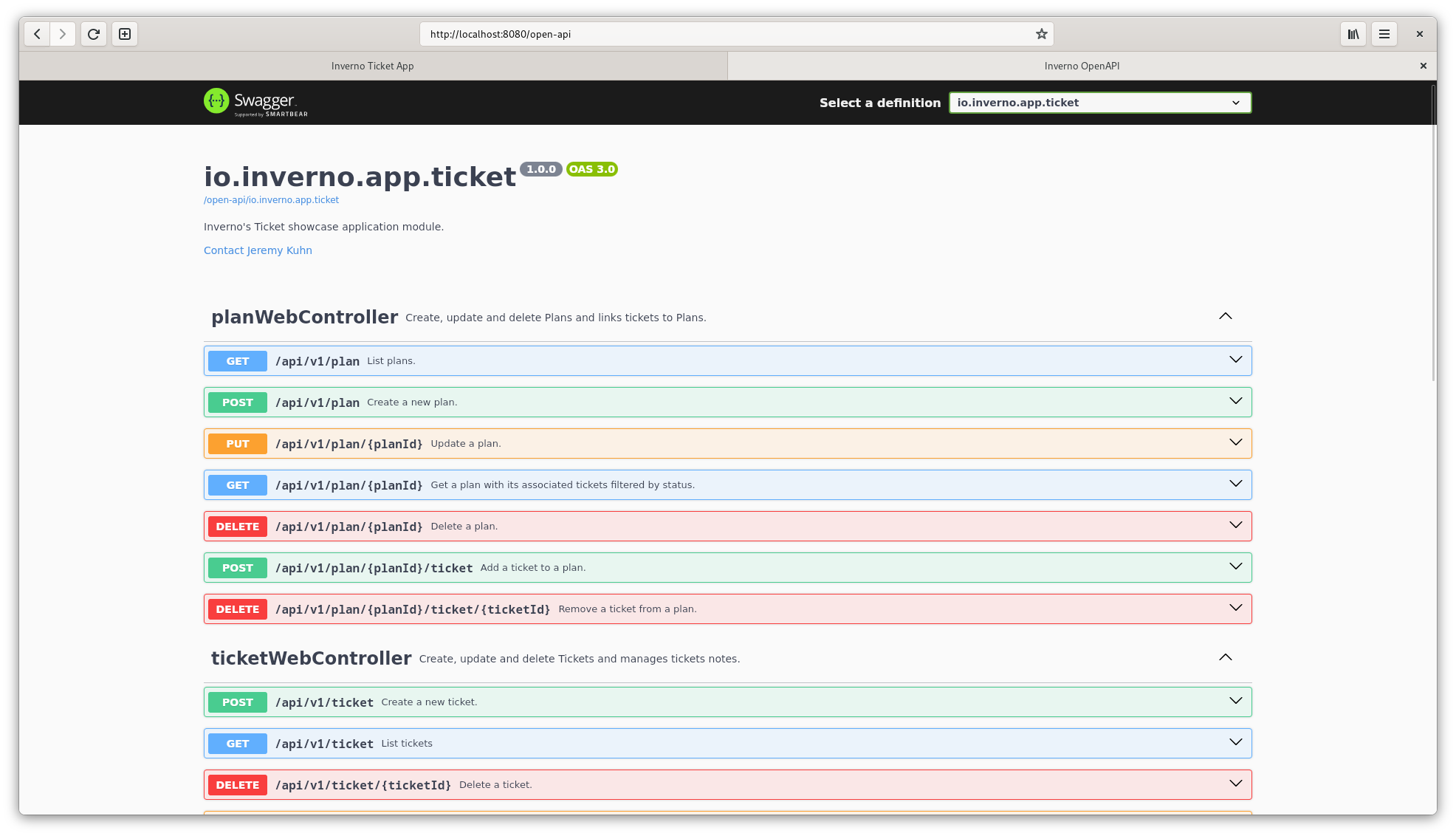Click the Swagger logo
The height and width of the screenshot is (836, 1456).
255,103
